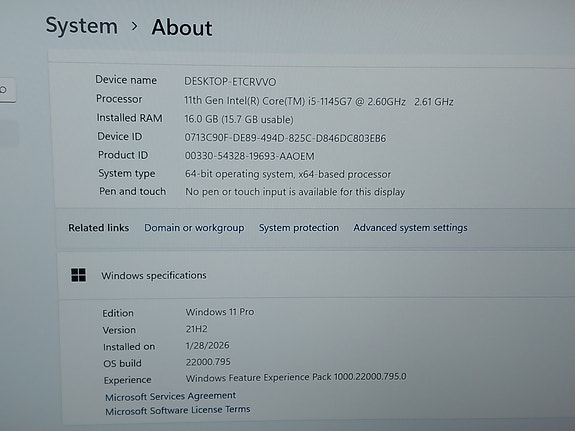Select the No pen or touch text
575x431 pixels.
pyautogui.click(x=295, y=192)
